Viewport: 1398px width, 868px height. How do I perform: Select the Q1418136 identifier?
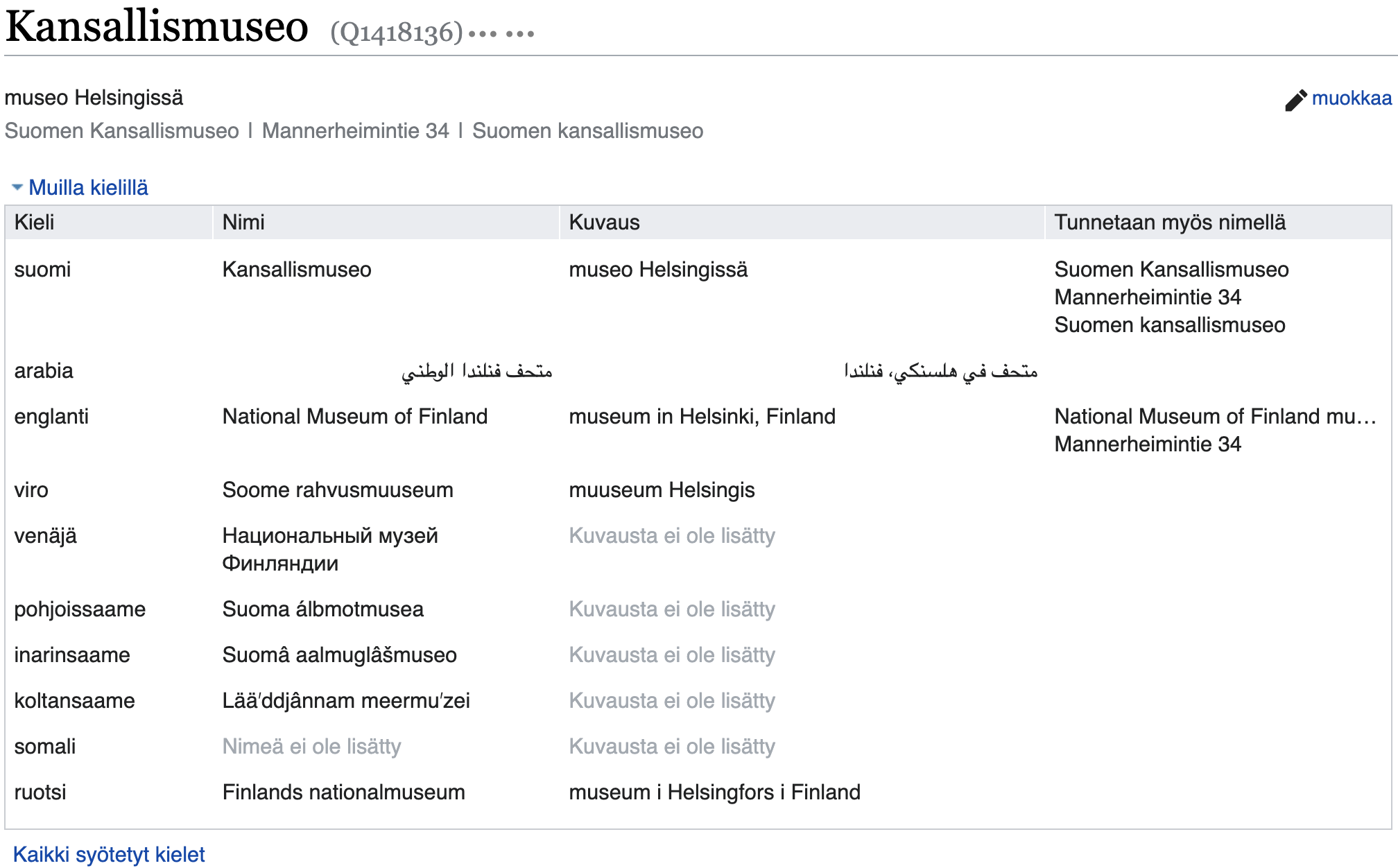click(397, 33)
